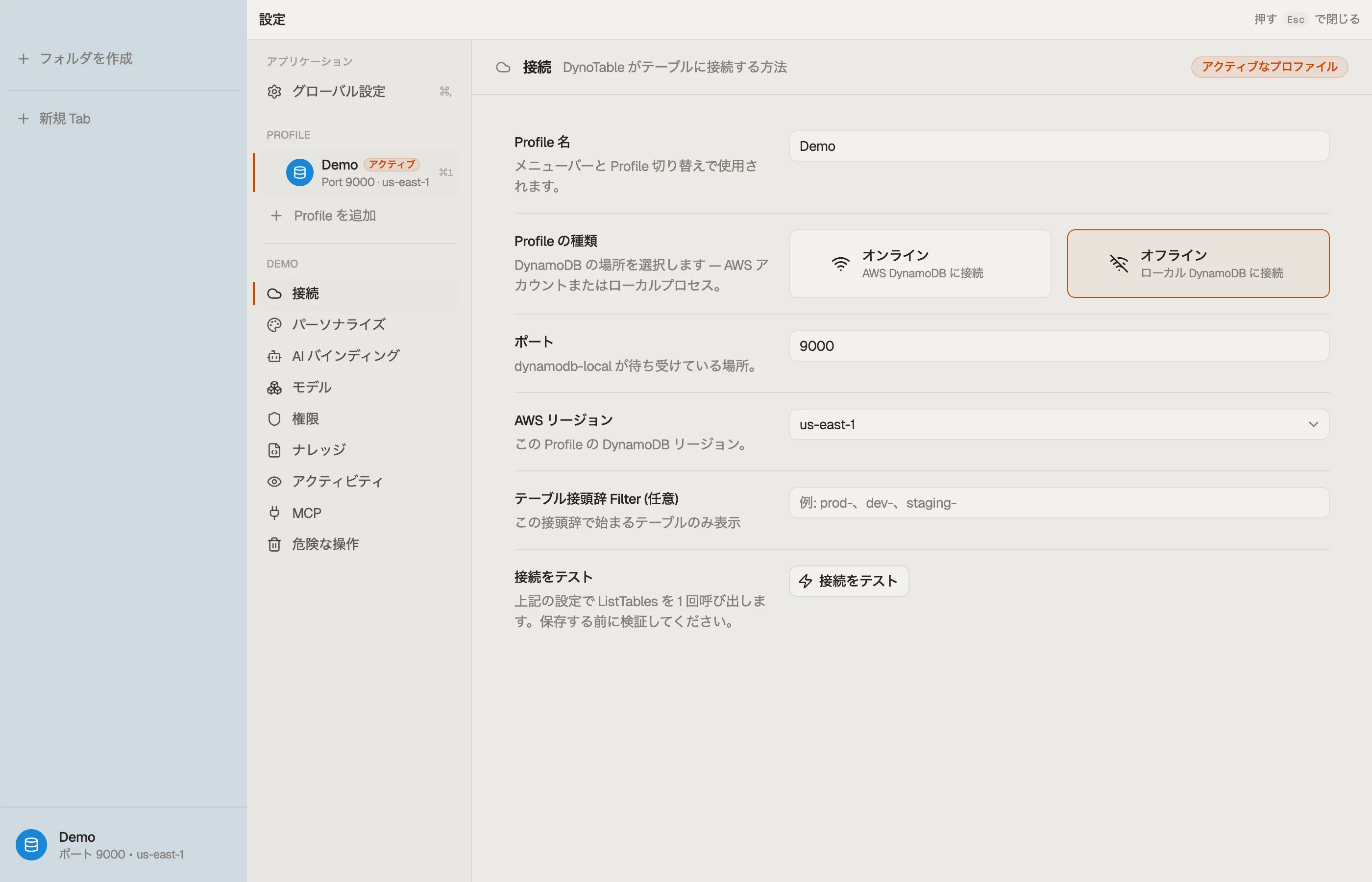Select the オンライン profile type
This screenshot has width=1372, height=882.
[x=920, y=264]
